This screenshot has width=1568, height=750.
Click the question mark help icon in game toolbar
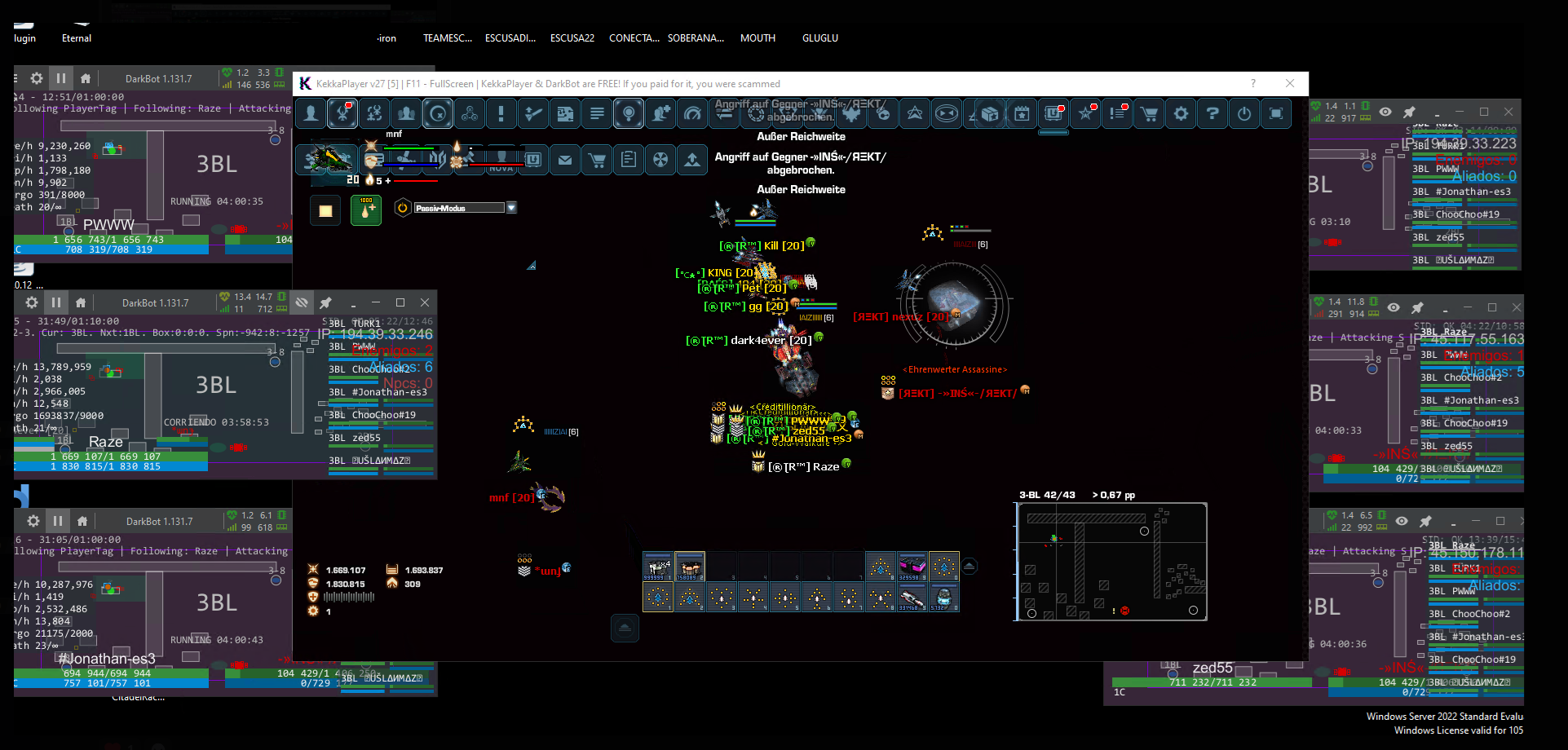pos(1212,114)
